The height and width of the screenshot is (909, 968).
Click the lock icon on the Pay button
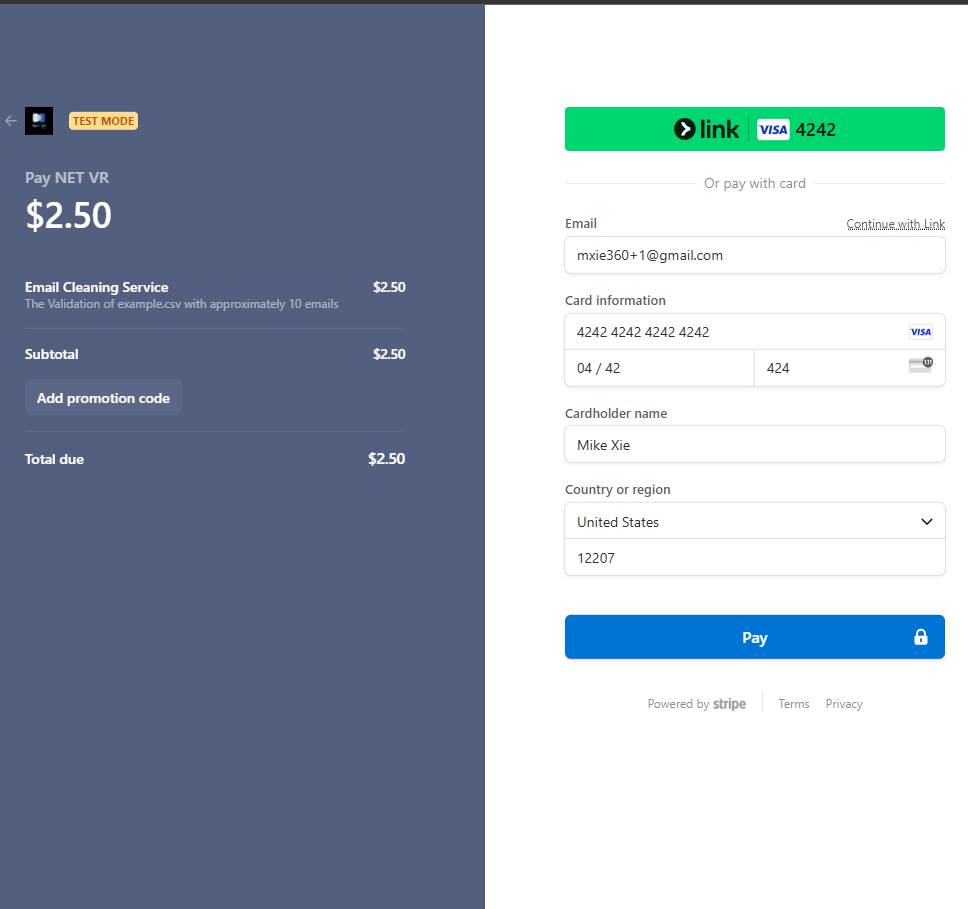point(921,637)
